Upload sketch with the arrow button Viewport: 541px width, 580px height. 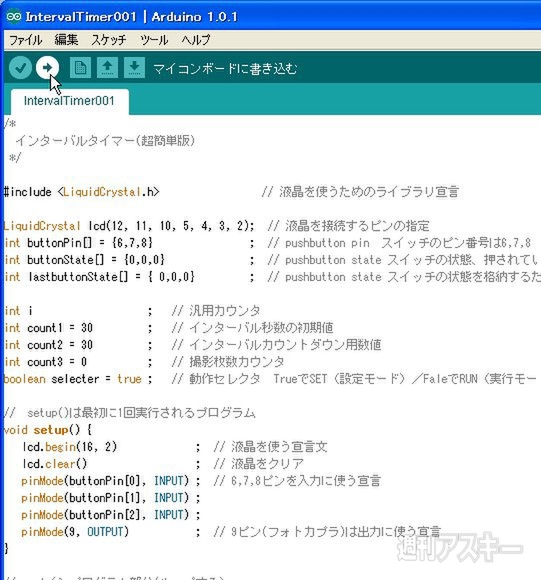47,68
